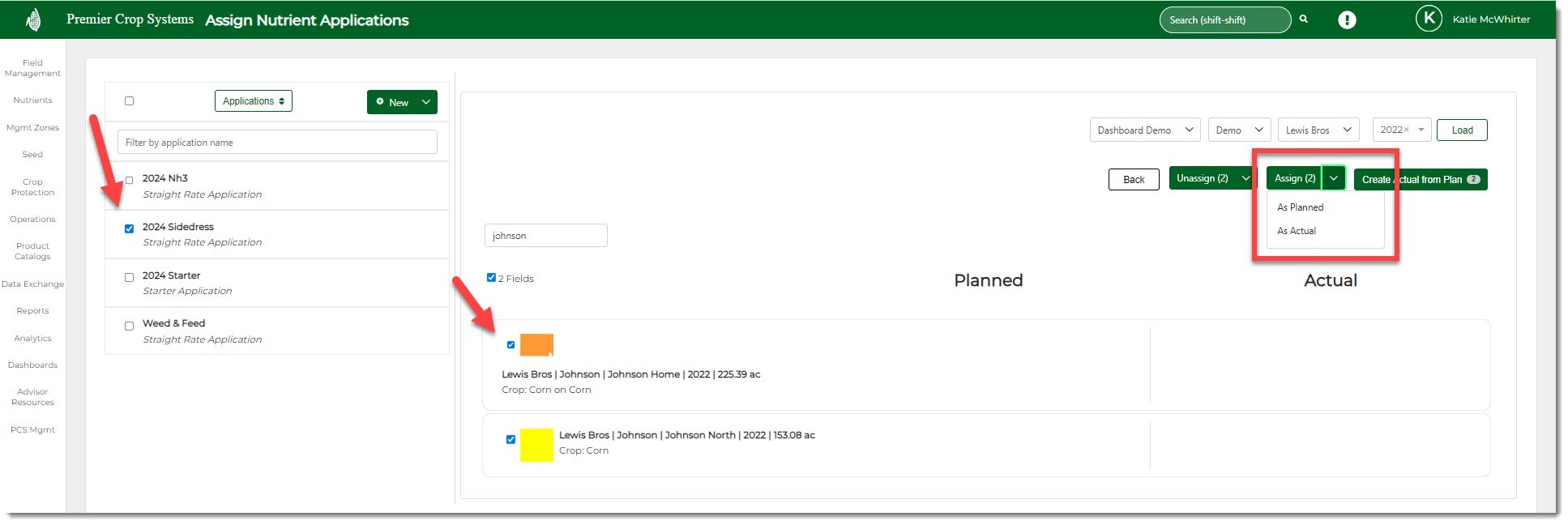Viewport: 1568px width, 525px height.
Task: Uncheck the 2024 Sidedress application checkbox
Action: 129,228
